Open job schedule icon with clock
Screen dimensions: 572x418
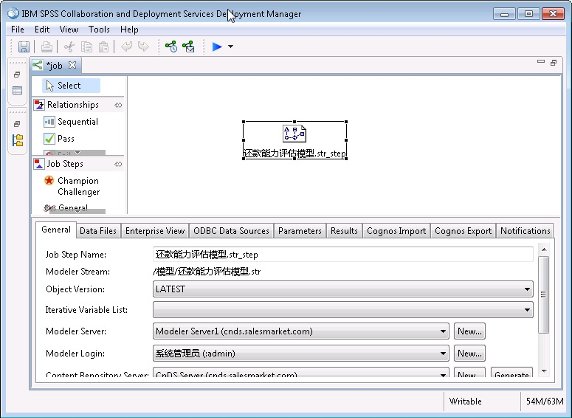point(171,46)
